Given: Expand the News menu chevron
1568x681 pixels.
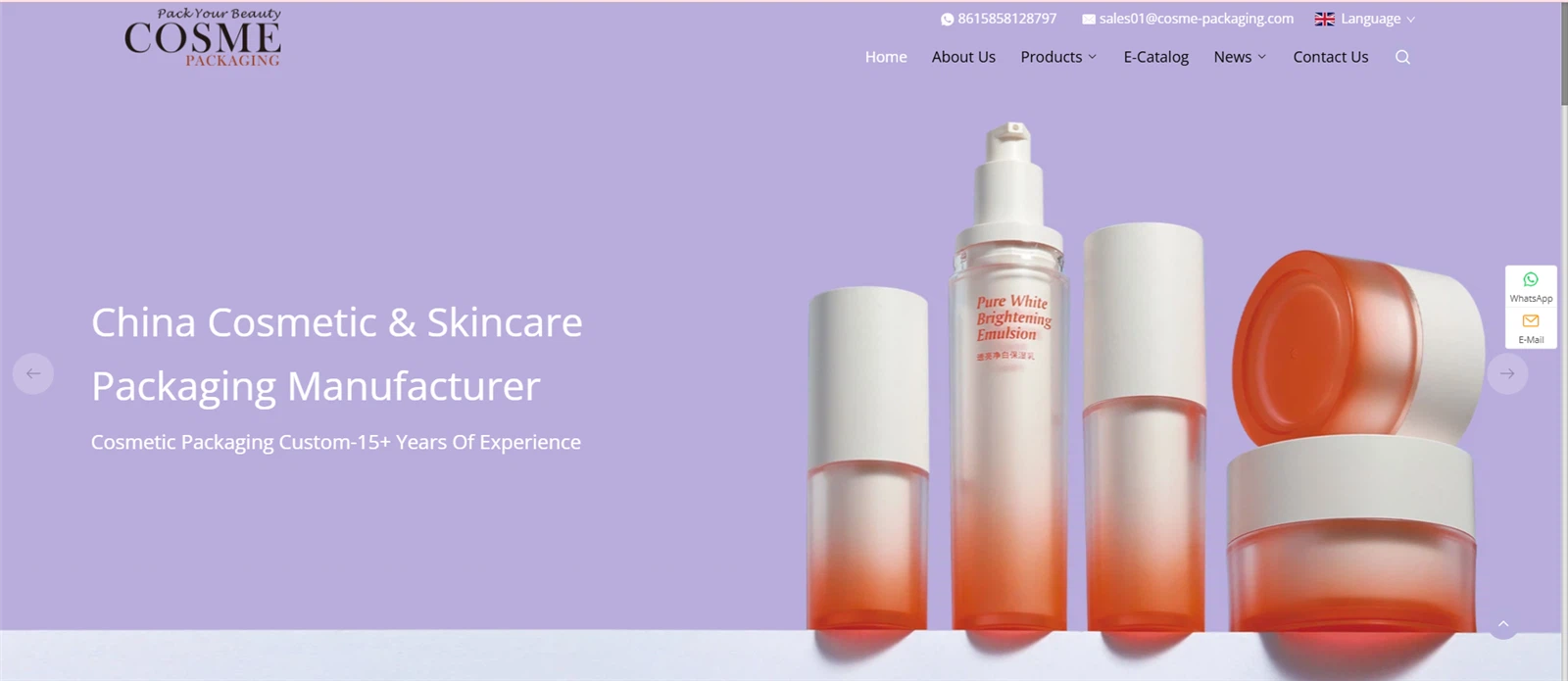Looking at the screenshot, I should point(1262,57).
